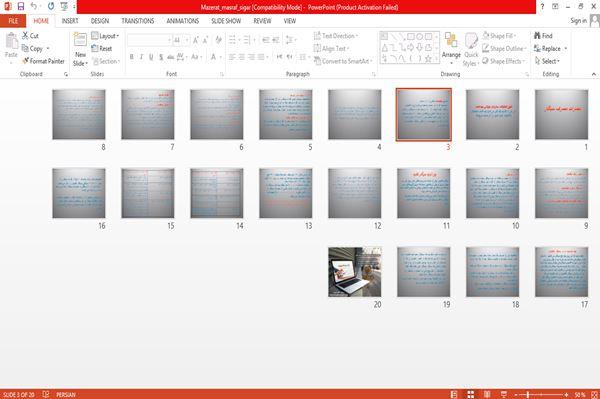The height and width of the screenshot is (399, 600).
Task: Click the Clear All Formatting icon
Action: tap(218, 39)
